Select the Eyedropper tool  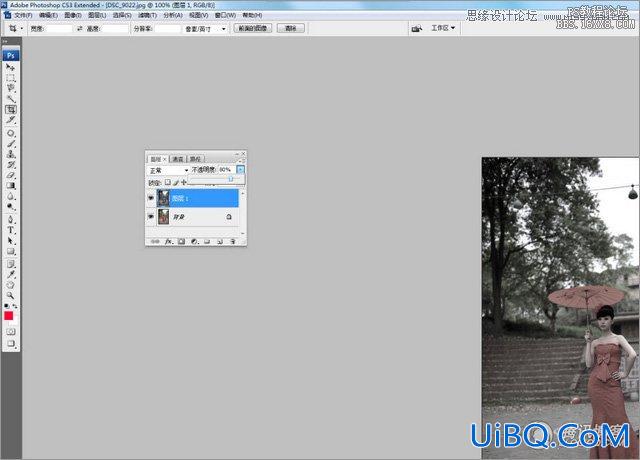tap(10, 274)
